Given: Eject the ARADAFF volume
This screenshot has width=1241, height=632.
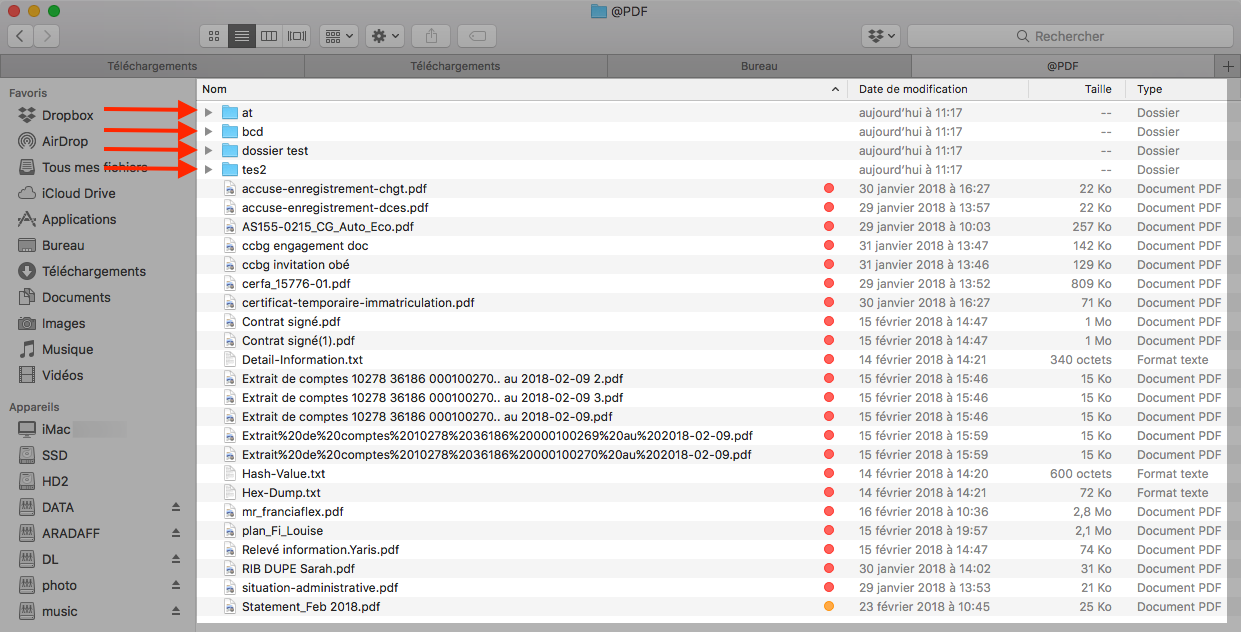Looking at the screenshot, I should point(176,533).
